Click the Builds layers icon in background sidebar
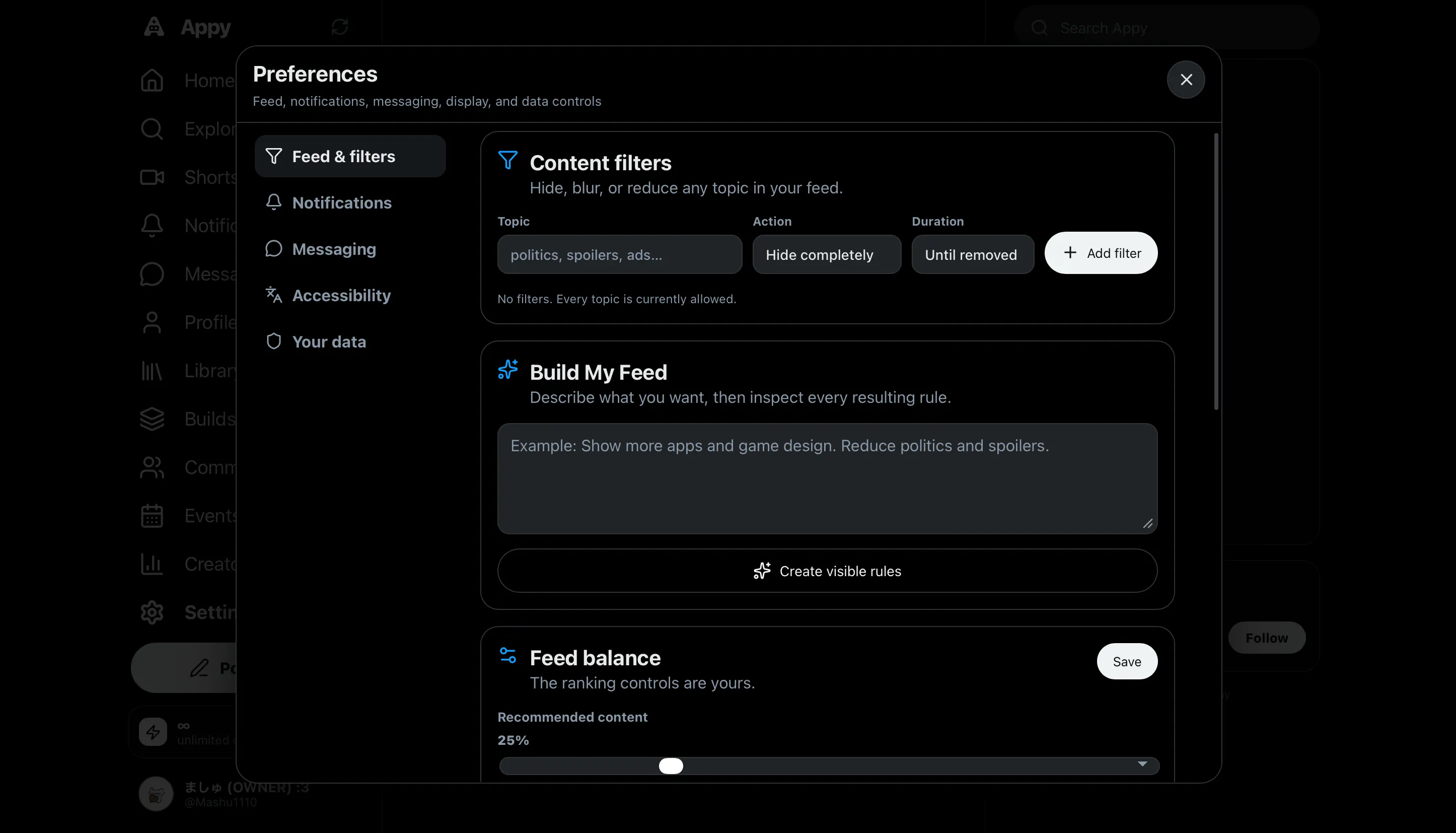Screen dimensions: 1456x833 pos(152,419)
